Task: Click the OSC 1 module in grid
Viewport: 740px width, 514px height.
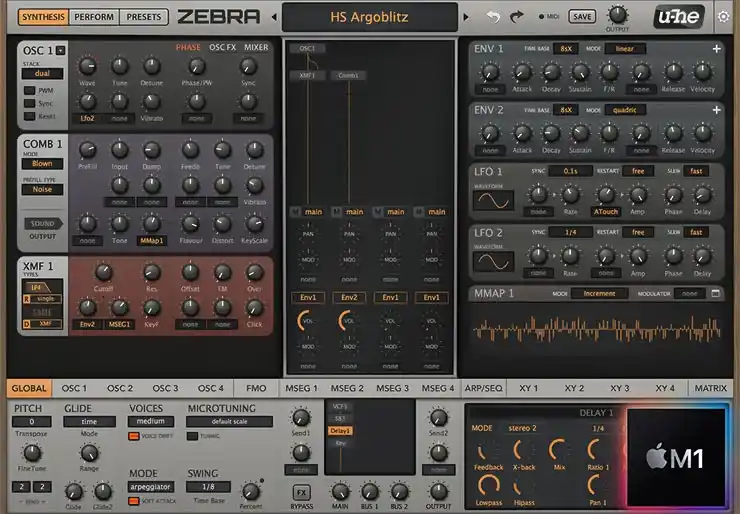Action: pyautogui.click(x=307, y=48)
